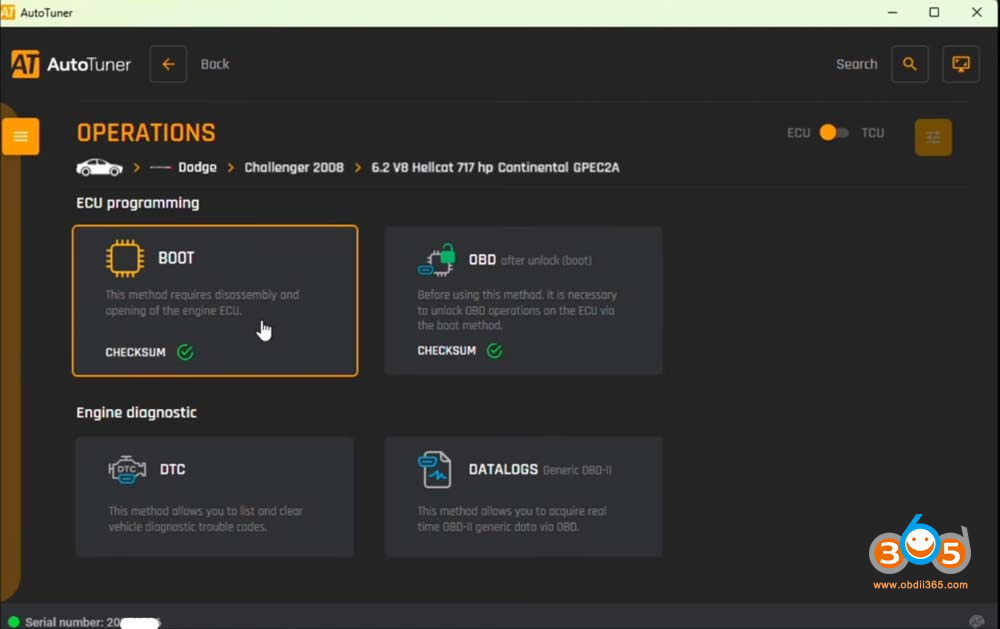Click the white car icon in the breadcrumb
1000x629 pixels.
[x=99, y=168]
